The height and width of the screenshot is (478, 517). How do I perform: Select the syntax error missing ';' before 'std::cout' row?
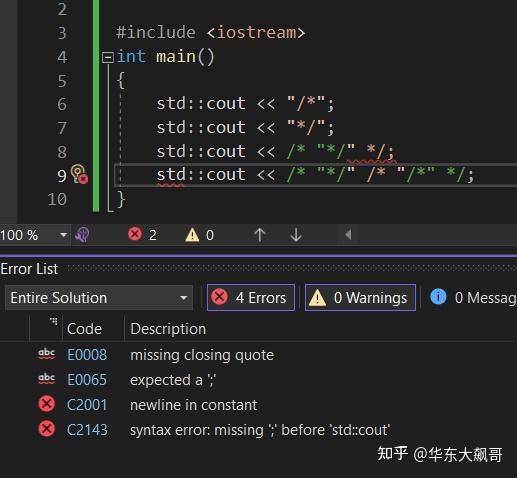click(258, 430)
